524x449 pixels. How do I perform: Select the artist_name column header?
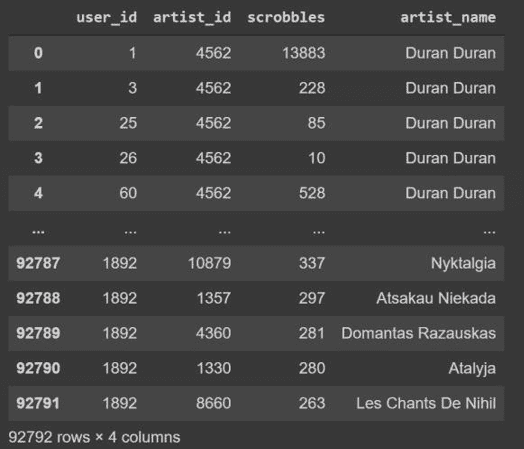(448, 17)
